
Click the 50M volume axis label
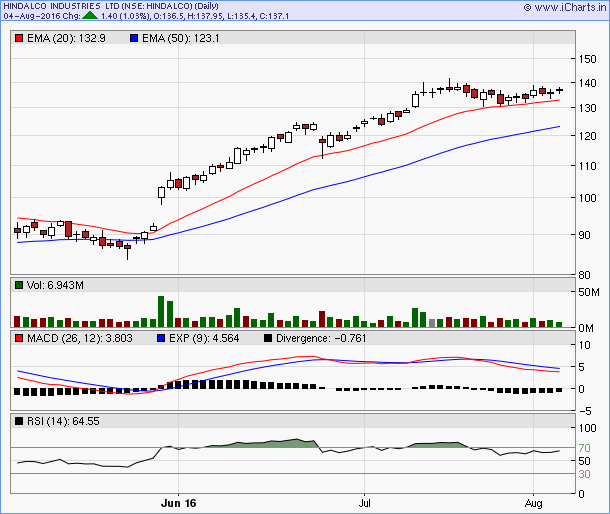(589, 292)
